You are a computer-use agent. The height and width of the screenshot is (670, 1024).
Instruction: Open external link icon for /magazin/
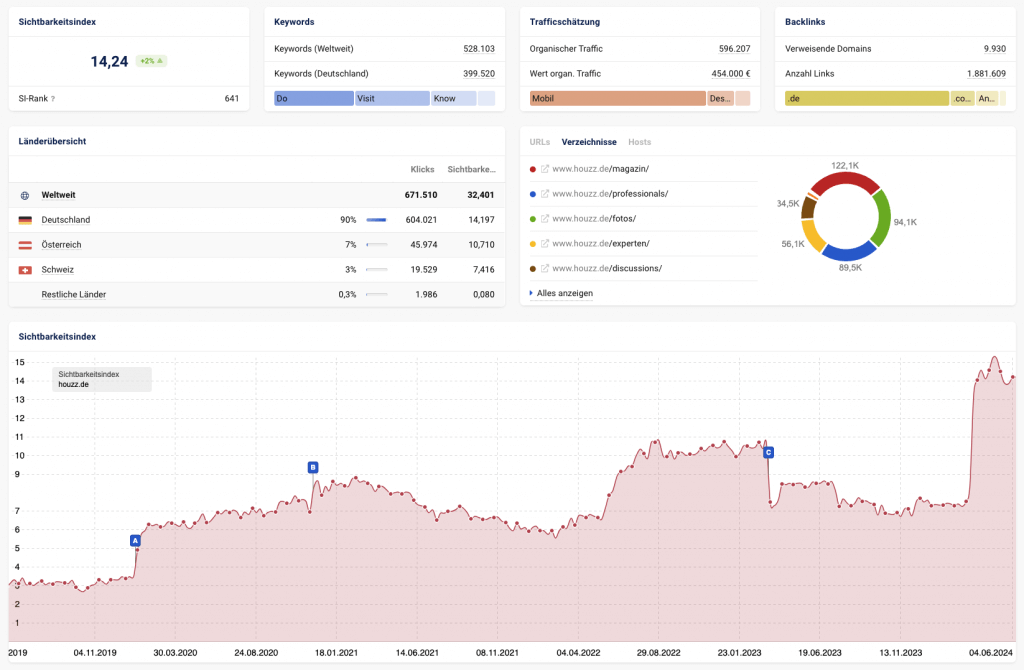coord(545,169)
